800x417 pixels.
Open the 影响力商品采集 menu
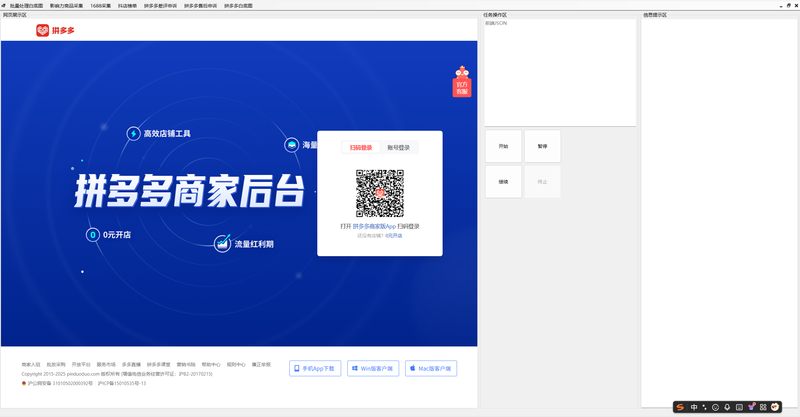[x=66, y=6]
